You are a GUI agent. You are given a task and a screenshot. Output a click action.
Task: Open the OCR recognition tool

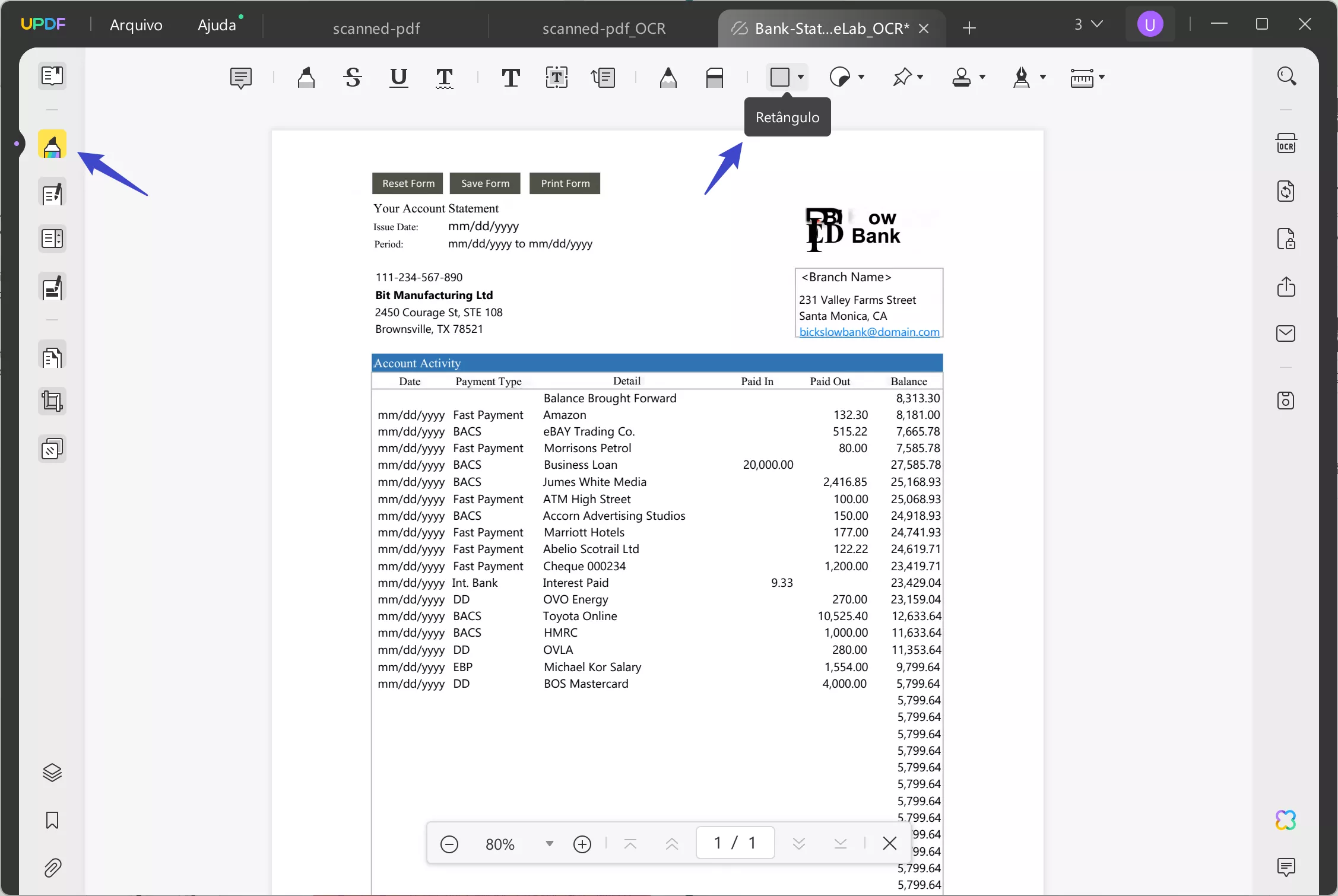point(1286,144)
